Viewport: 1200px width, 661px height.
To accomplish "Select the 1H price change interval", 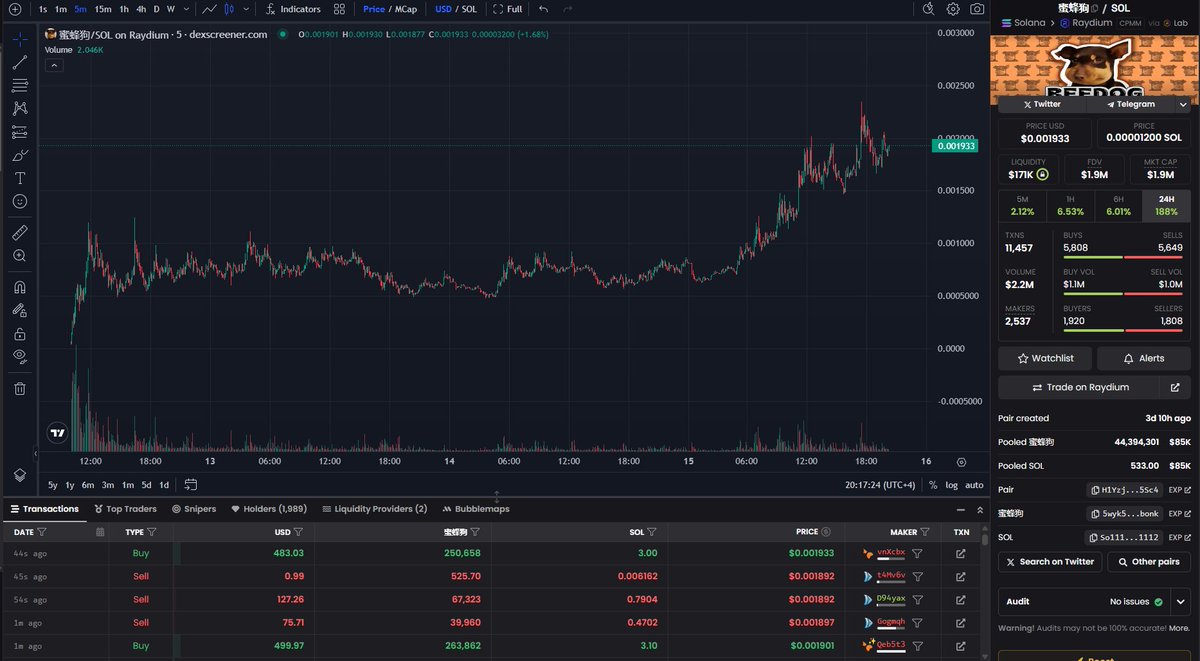I will coord(1070,206).
